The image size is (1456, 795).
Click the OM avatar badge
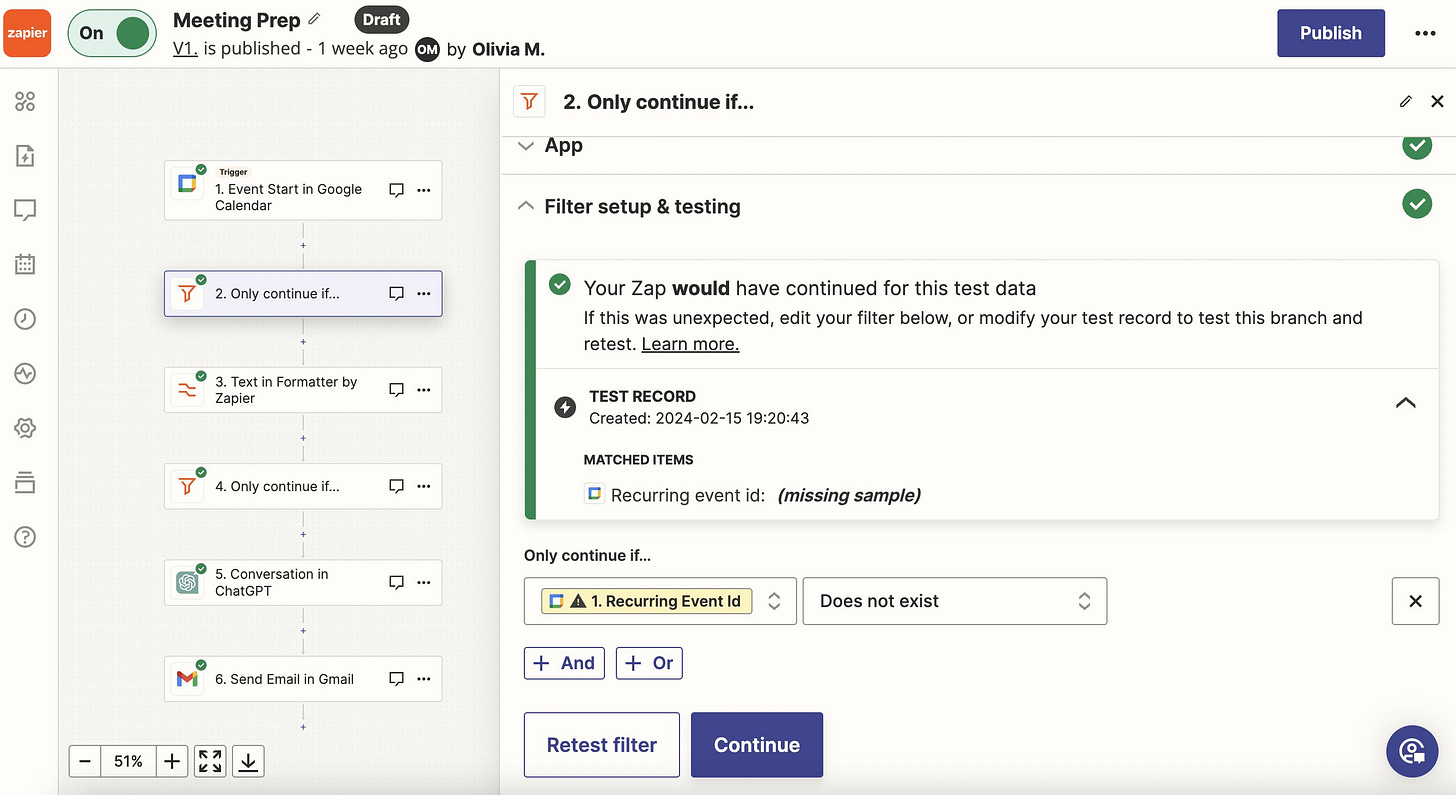[427, 49]
